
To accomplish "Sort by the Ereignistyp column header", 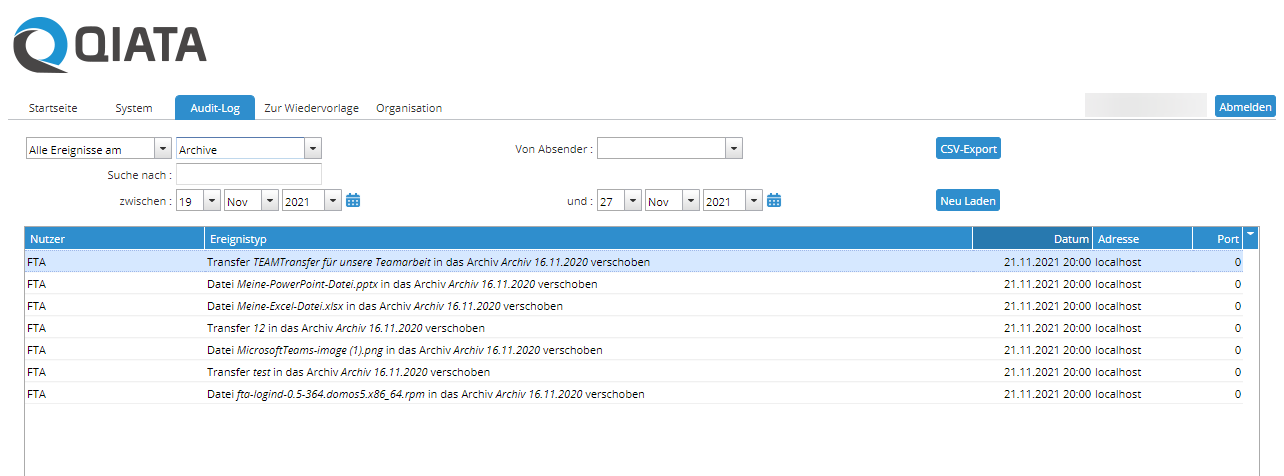I will coord(588,239).
